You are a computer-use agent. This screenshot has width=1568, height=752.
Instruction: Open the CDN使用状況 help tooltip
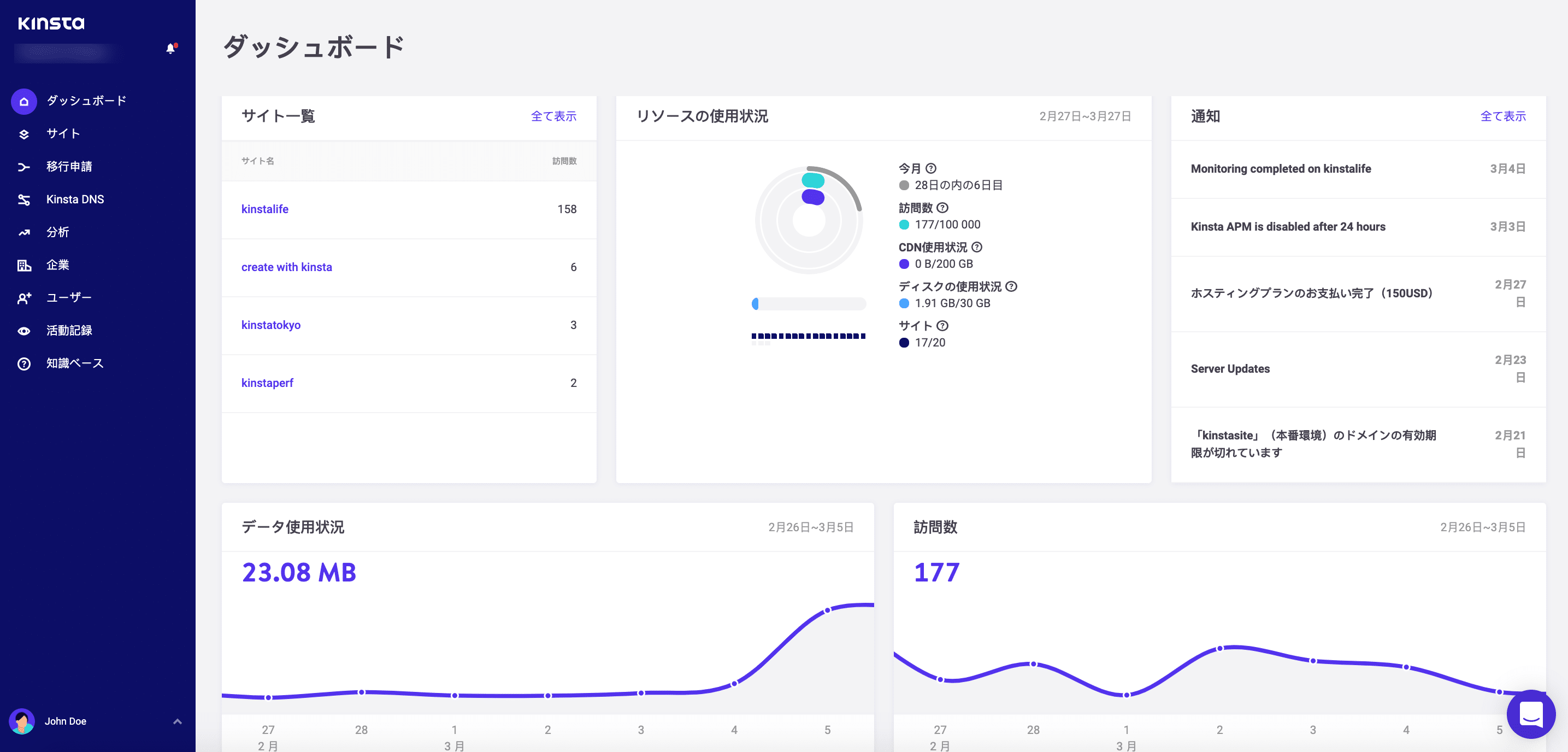[978, 247]
